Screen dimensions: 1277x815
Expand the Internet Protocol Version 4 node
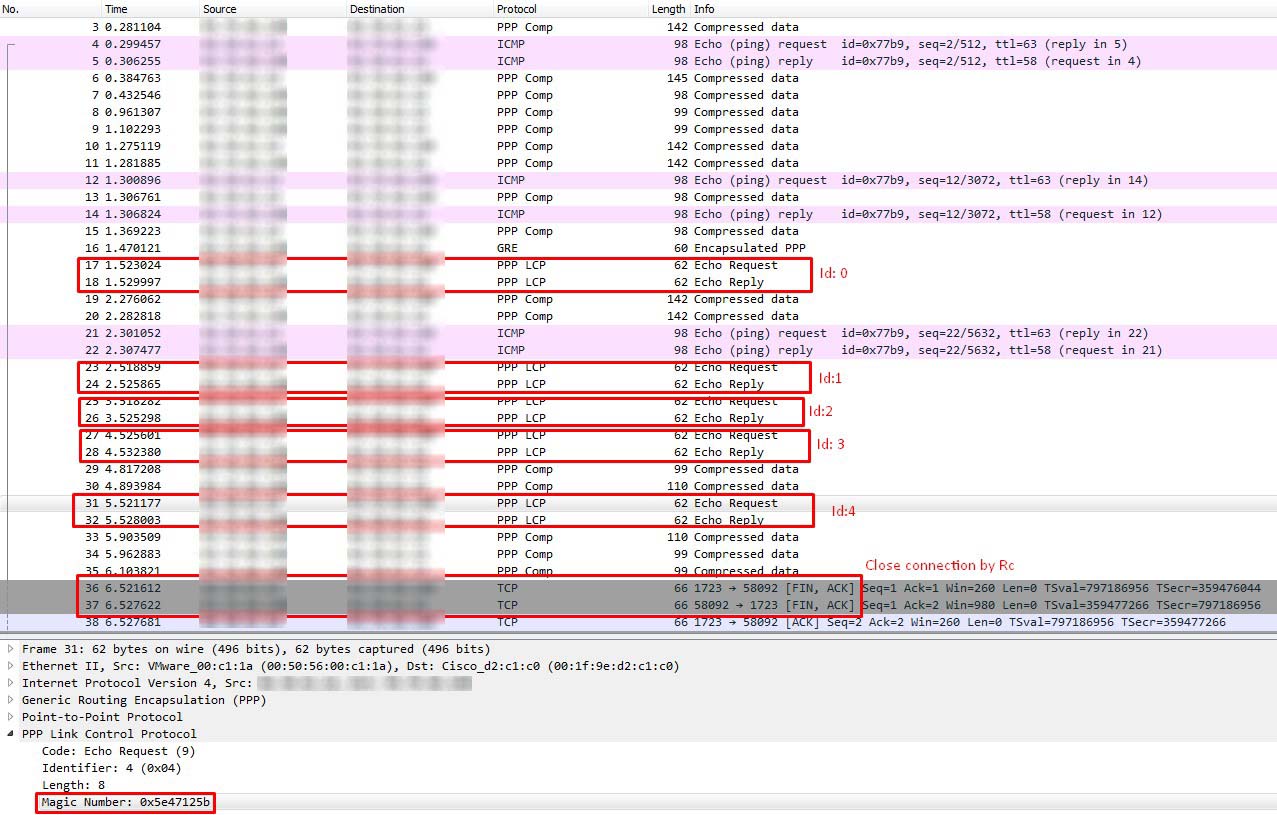coord(11,683)
